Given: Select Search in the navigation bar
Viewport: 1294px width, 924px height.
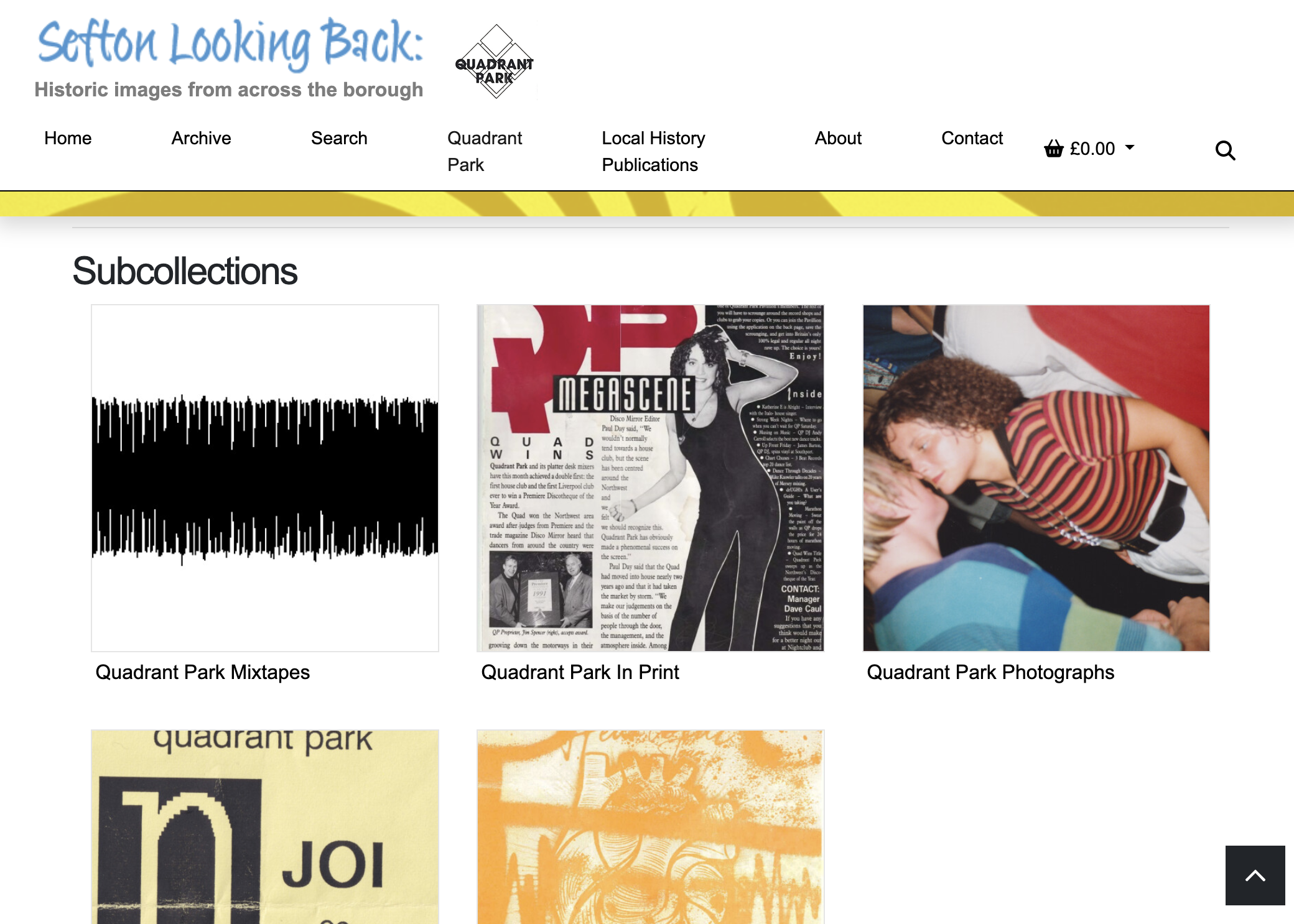Looking at the screenshot, I should coord(339,138).
